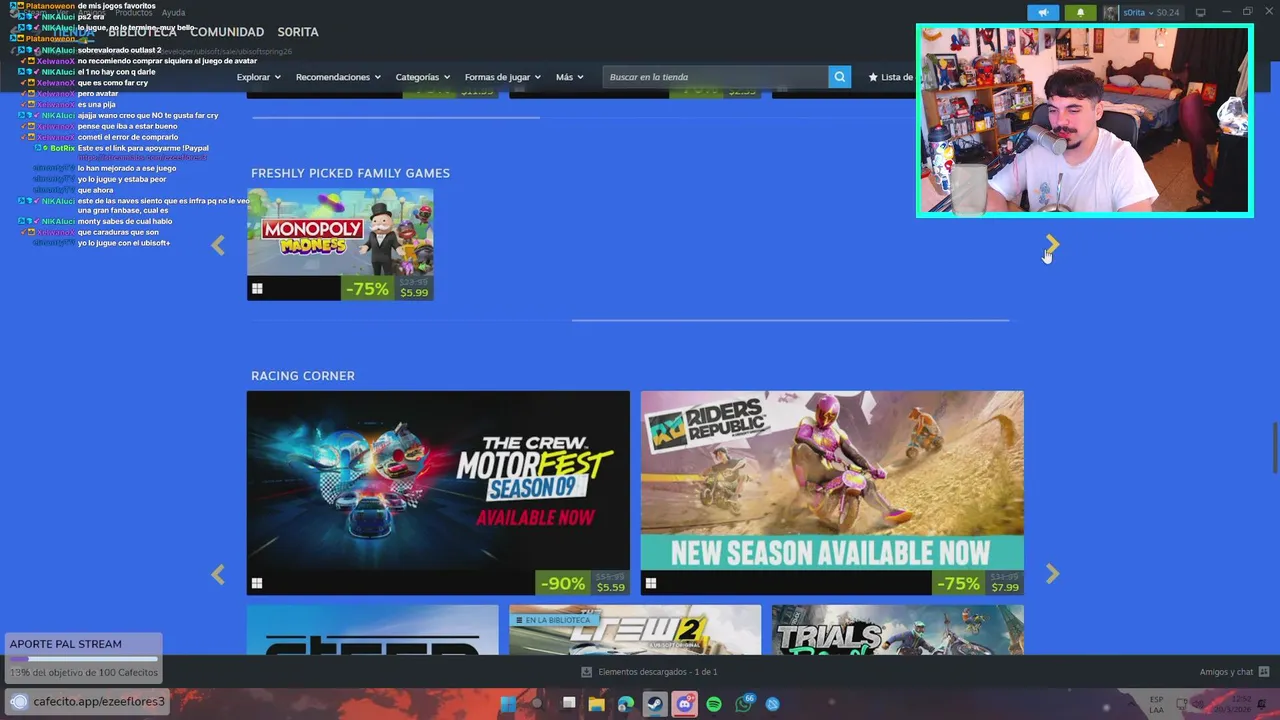Open the S0RITA profile tab
The image size is (1280, 720).
[x=298, y=32]
